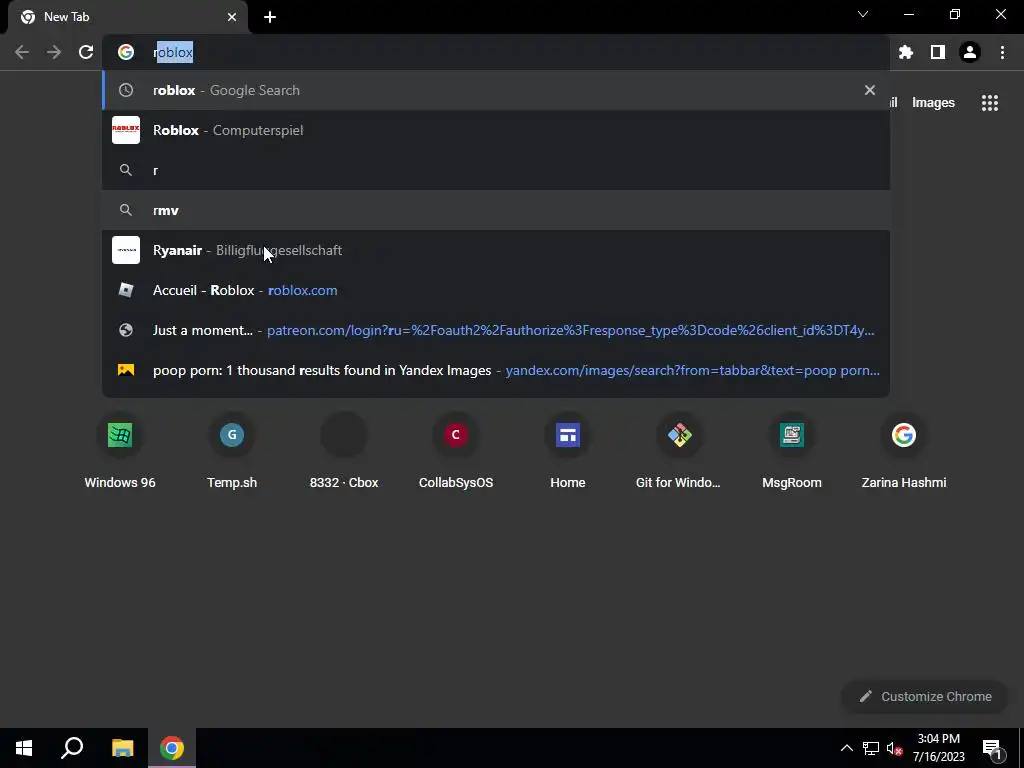Screen dimensions: 1024x768
Task: Remove the roblox Google Search suggestion
Action: point(869,90)
